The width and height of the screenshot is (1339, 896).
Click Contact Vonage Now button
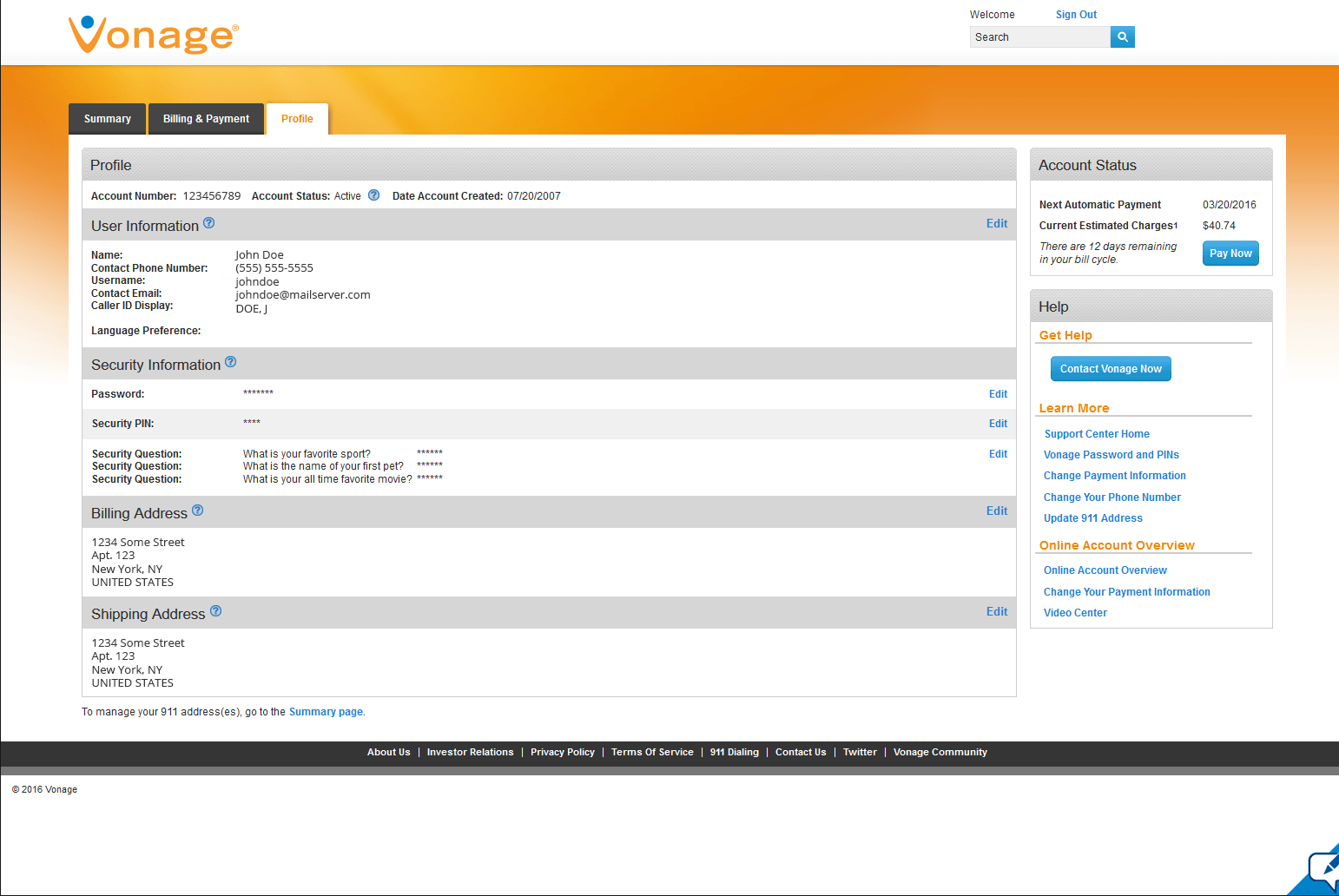1111,369
